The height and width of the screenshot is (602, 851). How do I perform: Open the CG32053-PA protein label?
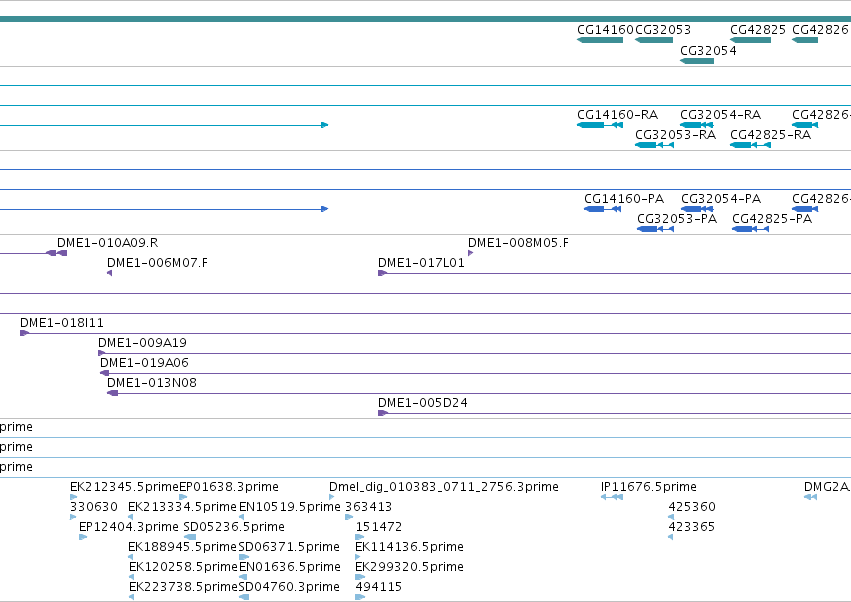pos(677,219)
